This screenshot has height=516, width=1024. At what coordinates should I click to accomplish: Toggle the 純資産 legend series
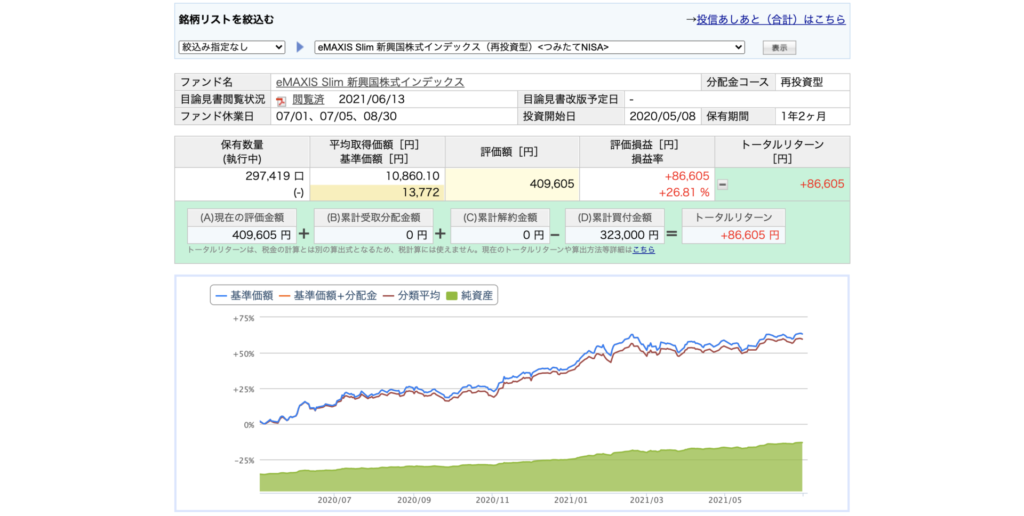(x=470, y=296)
